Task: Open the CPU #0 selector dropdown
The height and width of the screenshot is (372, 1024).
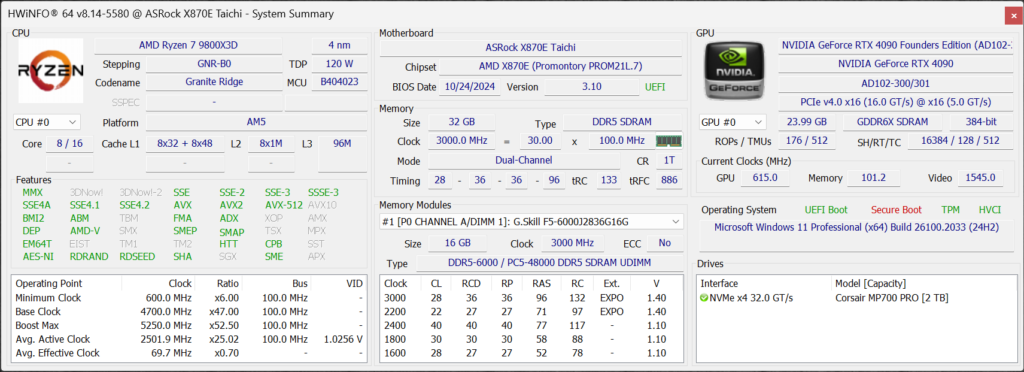Action: point(46,122)
